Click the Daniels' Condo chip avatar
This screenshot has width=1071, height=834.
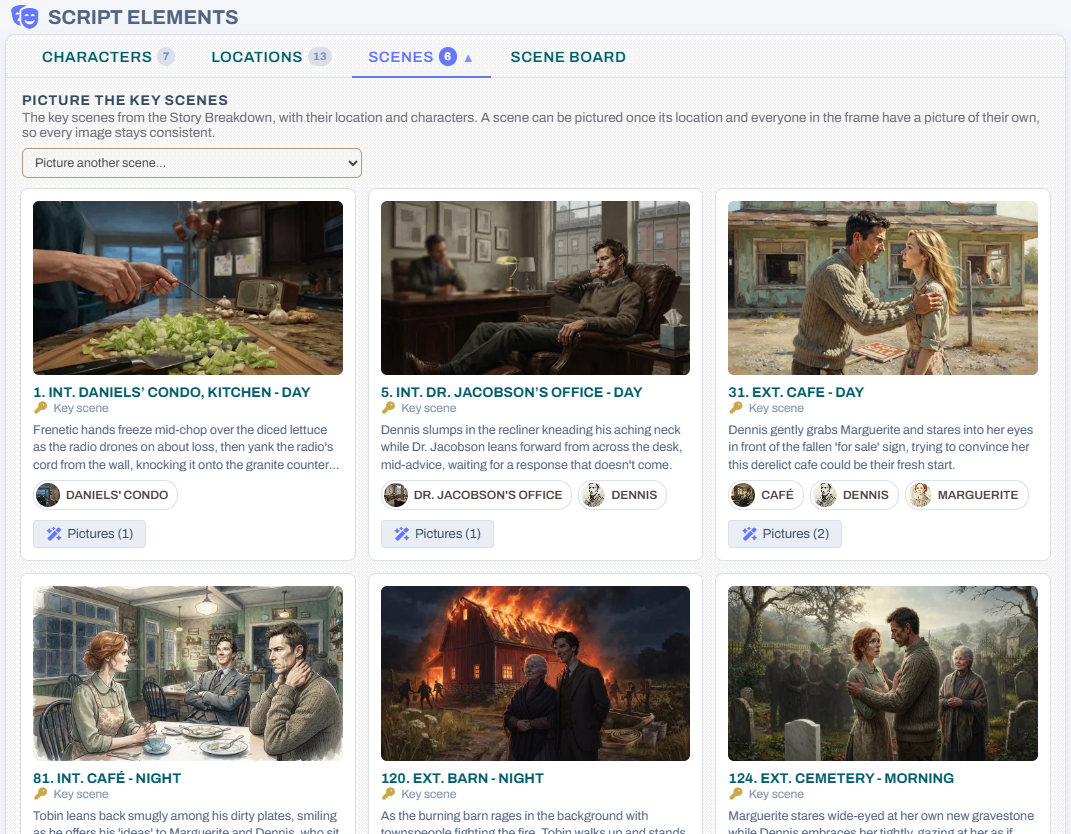point(48,495)
